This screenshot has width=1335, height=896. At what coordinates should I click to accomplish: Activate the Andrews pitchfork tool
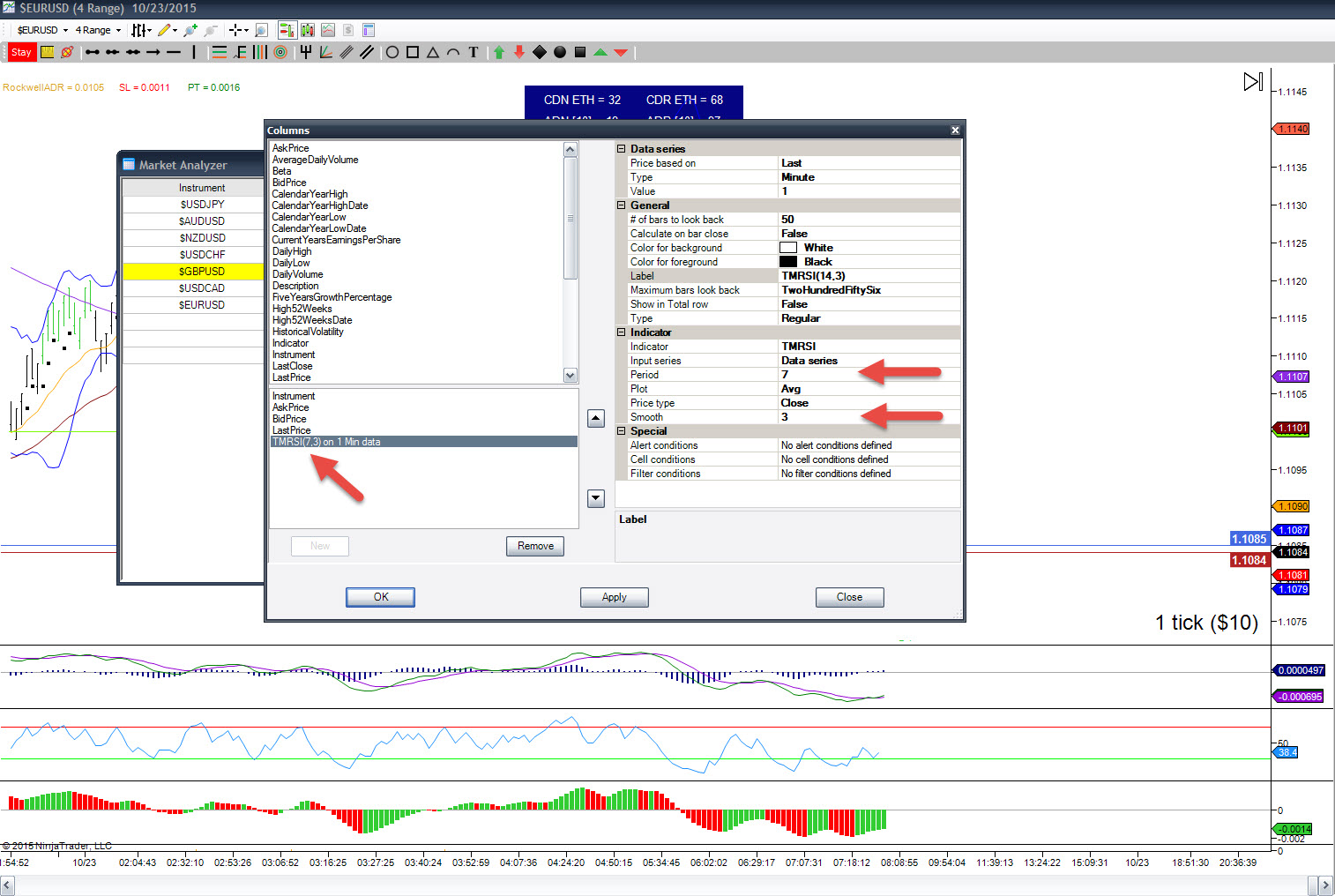[x=306, y=52]
